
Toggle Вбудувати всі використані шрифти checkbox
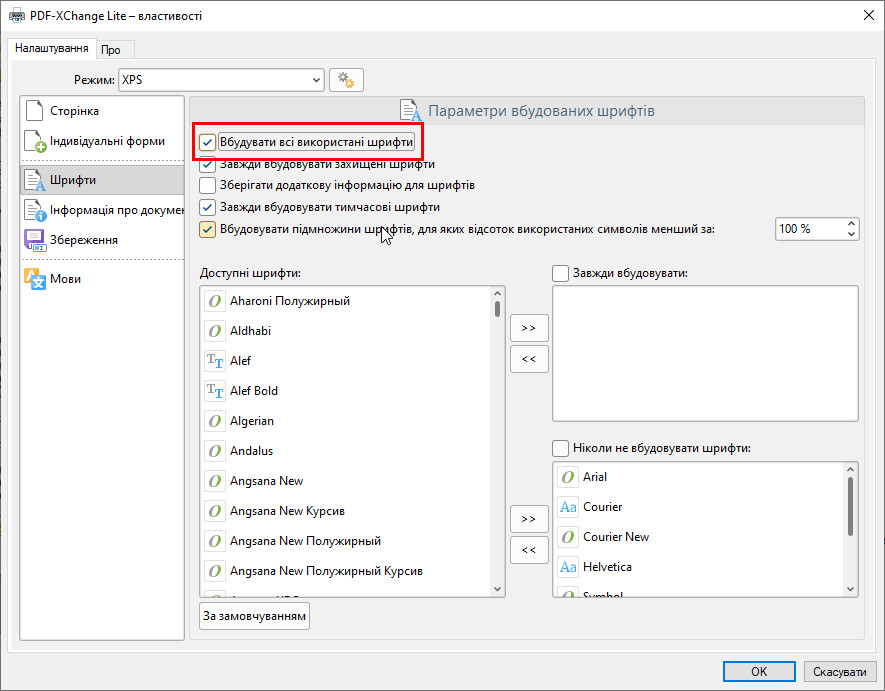(207, 142)
